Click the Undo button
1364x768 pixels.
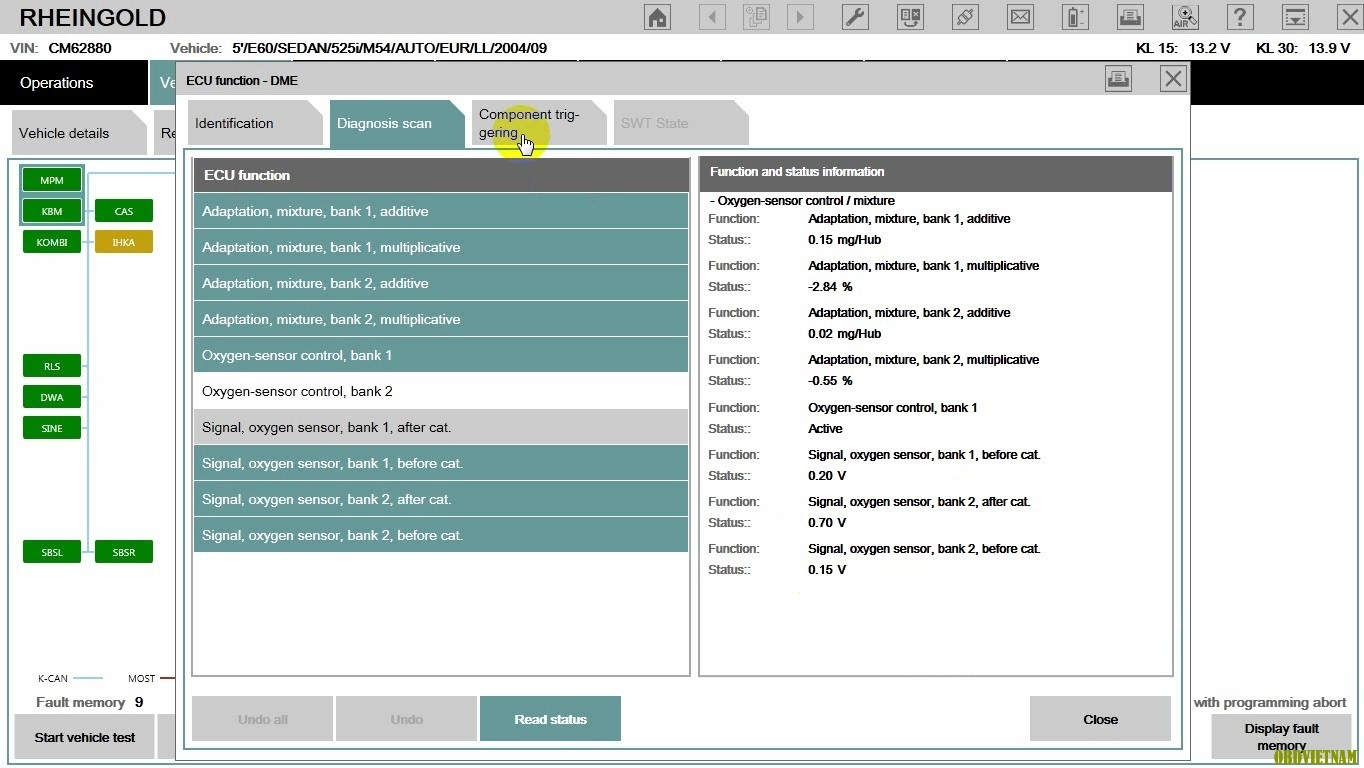coord(406,719)
